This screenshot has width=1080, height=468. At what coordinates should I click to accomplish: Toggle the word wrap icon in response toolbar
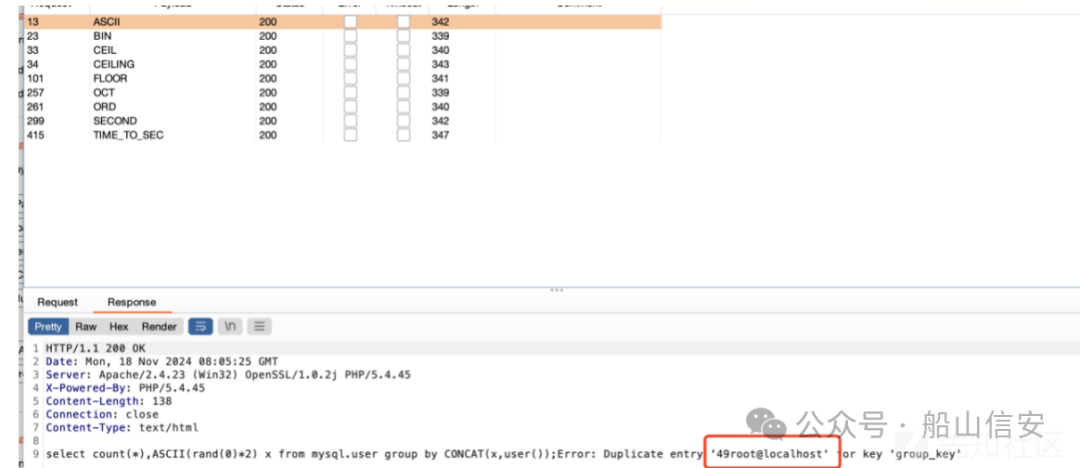tap(200, 327)
